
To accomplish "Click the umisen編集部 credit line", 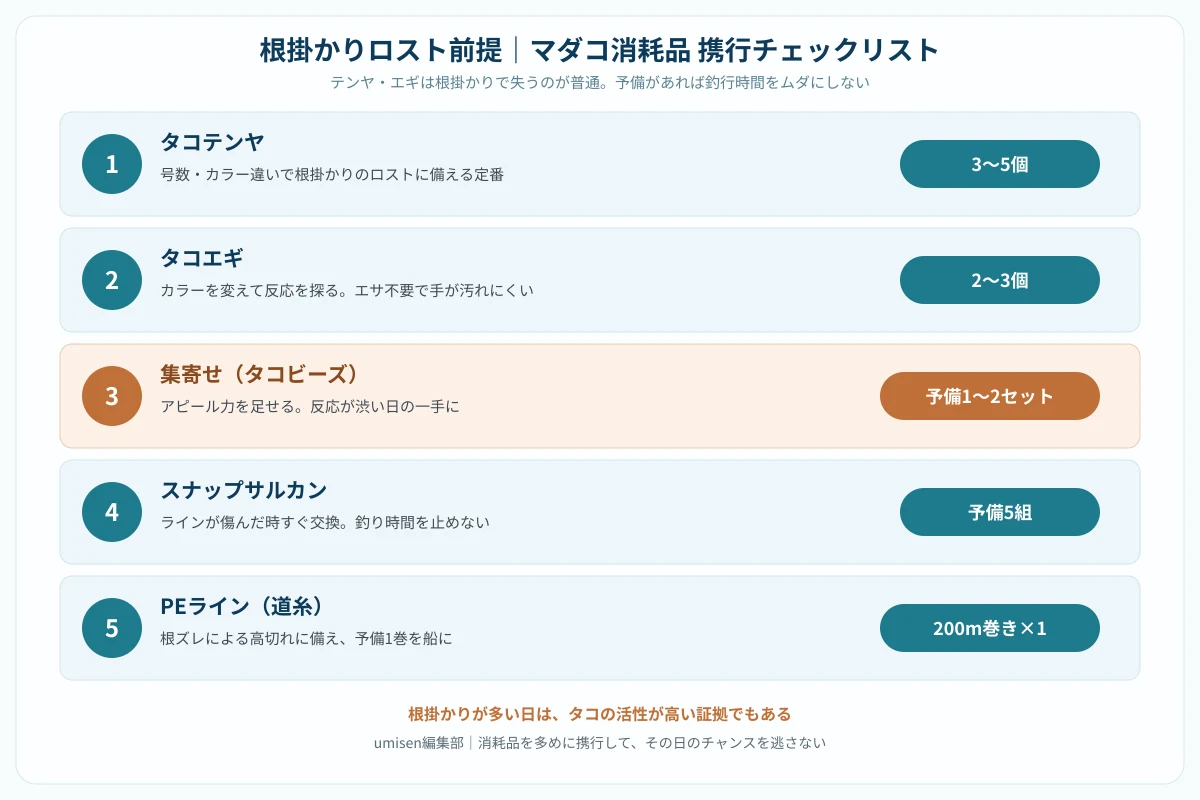I will (x=600, y=743).
